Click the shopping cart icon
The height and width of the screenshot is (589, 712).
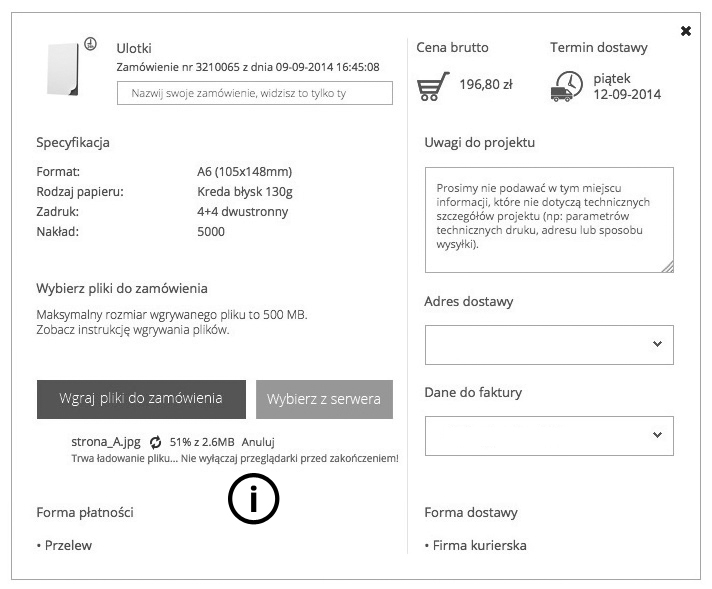[x=433, y=86]
